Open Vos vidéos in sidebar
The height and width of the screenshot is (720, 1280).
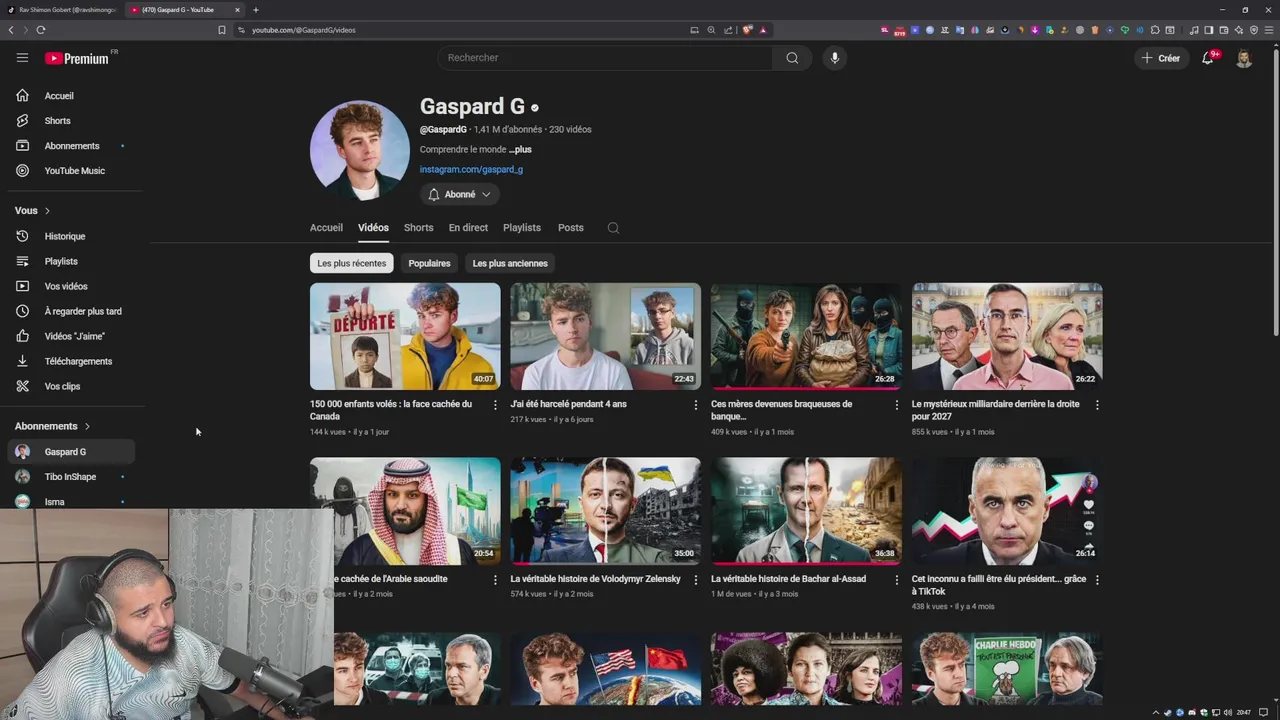[x=68, y=286]
